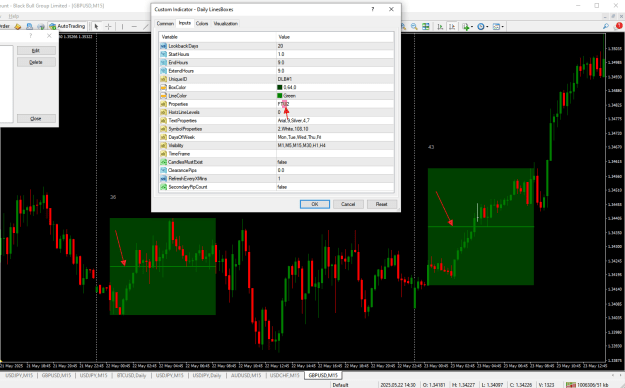Viewport: 625px width, 388px height.
Task: Select the empty TimeFrame value cell
Action: [335, 154]
